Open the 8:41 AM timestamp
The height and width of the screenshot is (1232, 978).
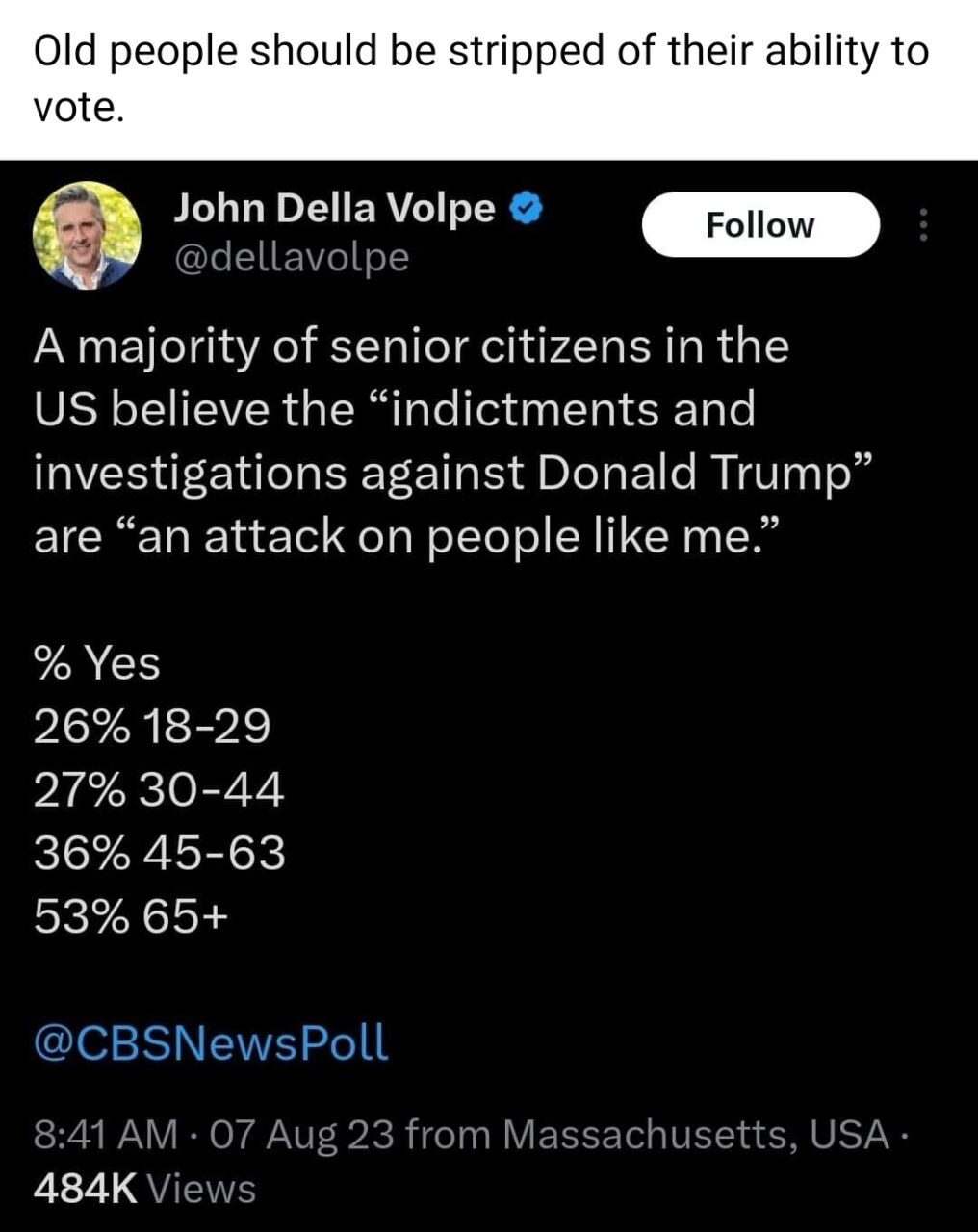(106, 1135)
